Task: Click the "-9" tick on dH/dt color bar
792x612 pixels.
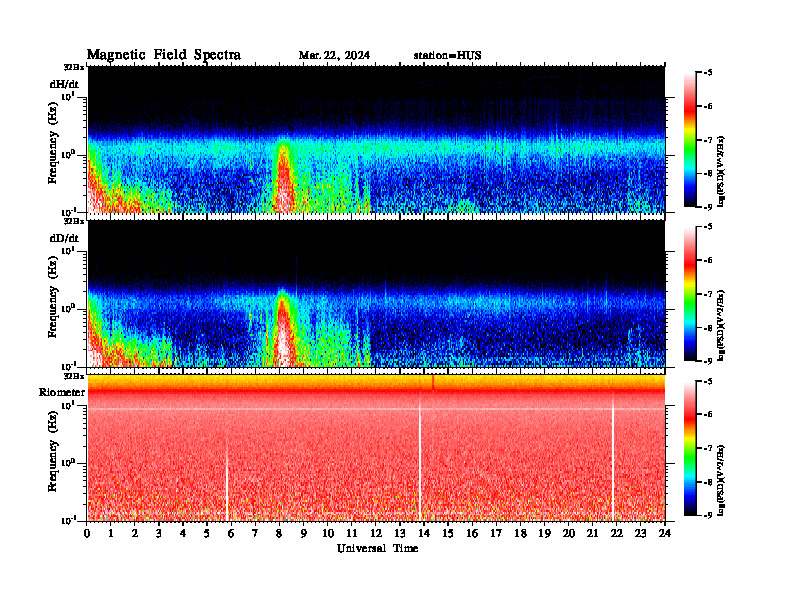Action: pos(707,207)
